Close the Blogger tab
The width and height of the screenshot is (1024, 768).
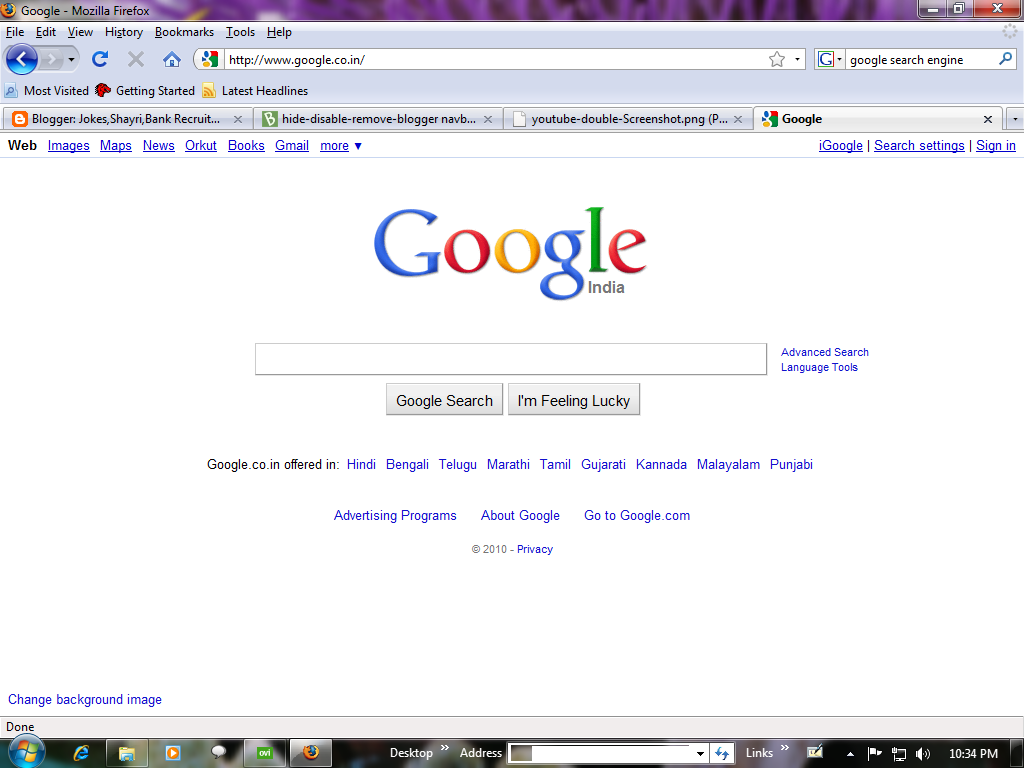click(x=238, y=120)
